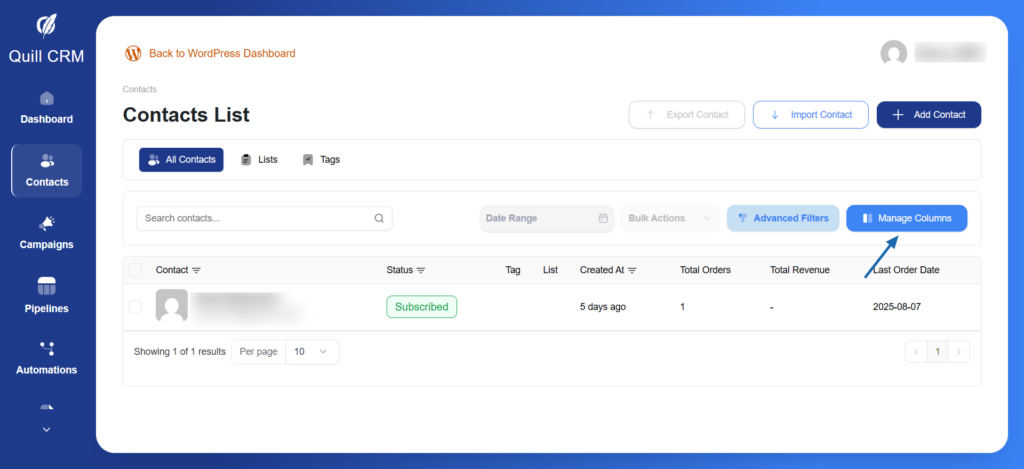Click the search magnifier icon
The height and width of the screenshot is (469, 1024).
[x=379, y=218]
